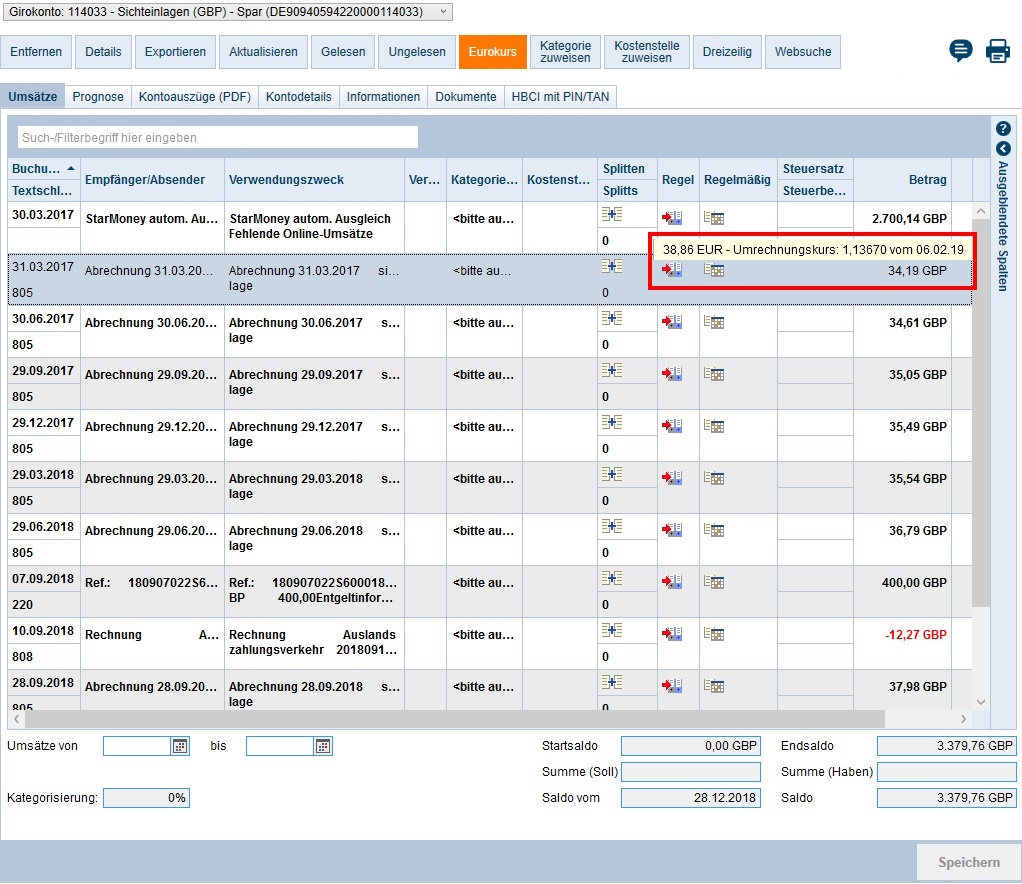Open Kontoauszüge (PDF) tab
Image resolution: width=1022 pixels, height=884 pixels.
click(195, 96)
